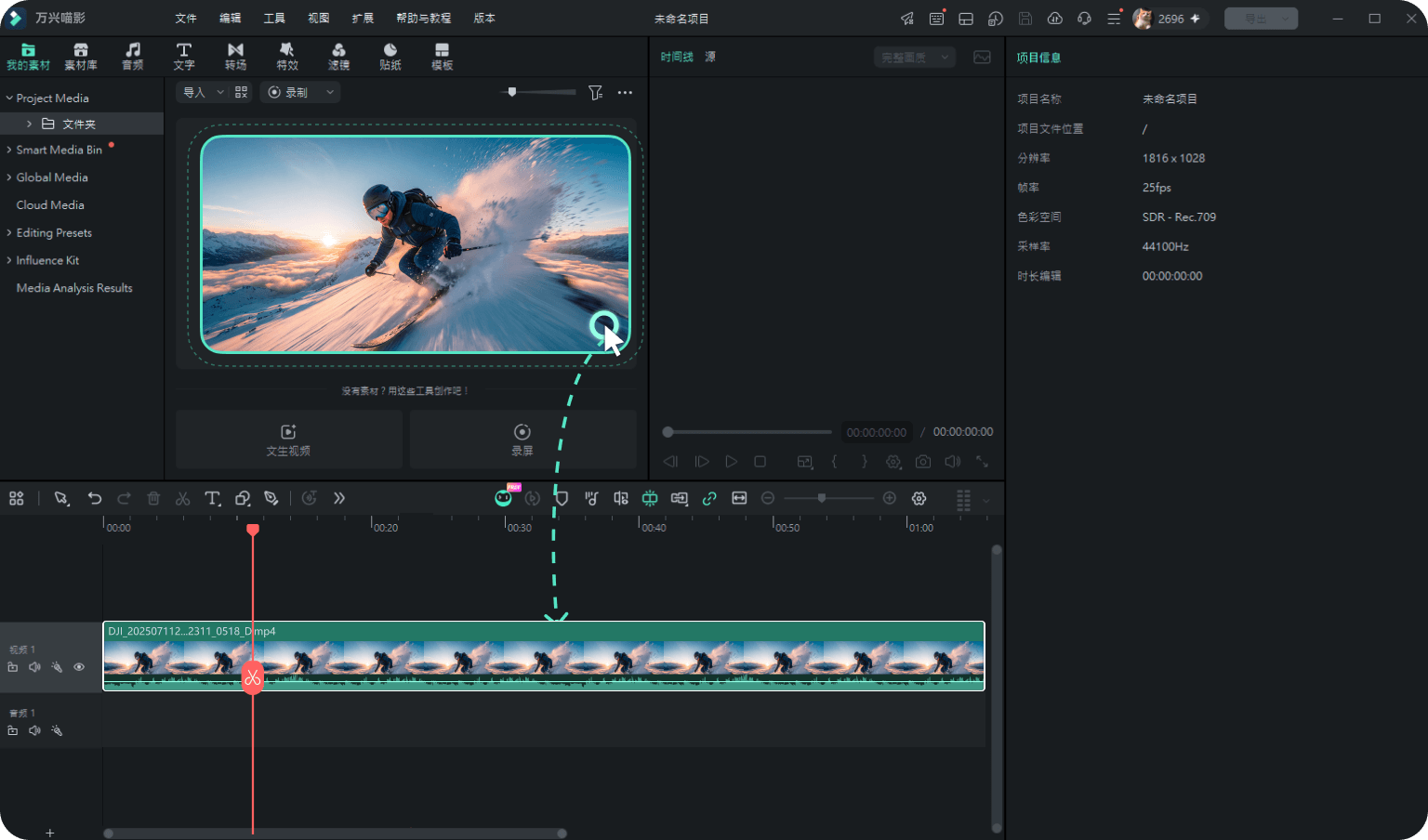Toggle visibility eye on 视频 1 track

coord(79,667)
